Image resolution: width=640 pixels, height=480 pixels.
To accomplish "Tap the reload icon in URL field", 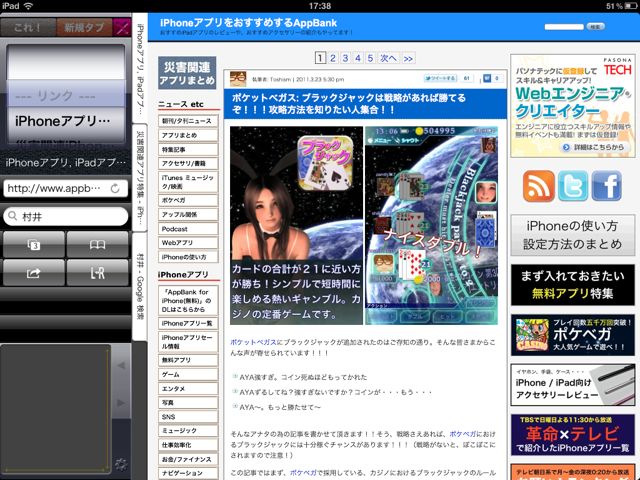I will [x=115, y=189].
